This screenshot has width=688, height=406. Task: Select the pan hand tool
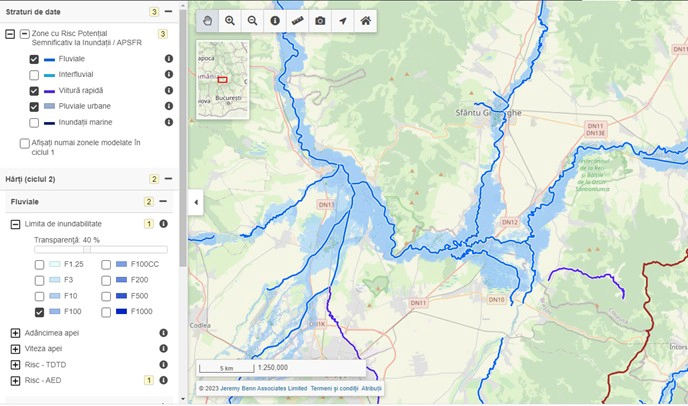[x=208, y=20]
